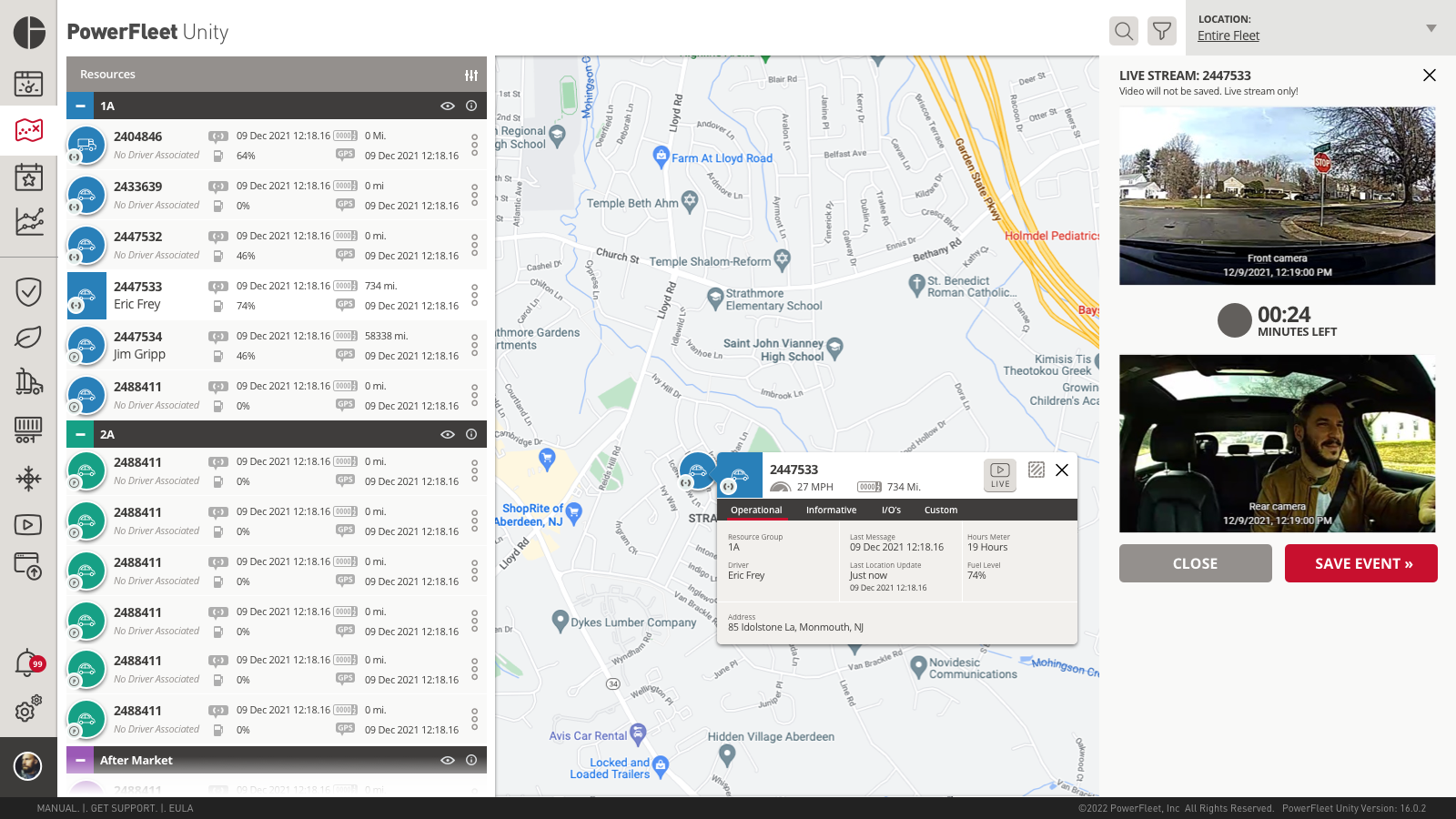Open the Entire Fleet location link
This screenshot has width=1456, height=819.
pyautogui.click(x=1228, y=35)
